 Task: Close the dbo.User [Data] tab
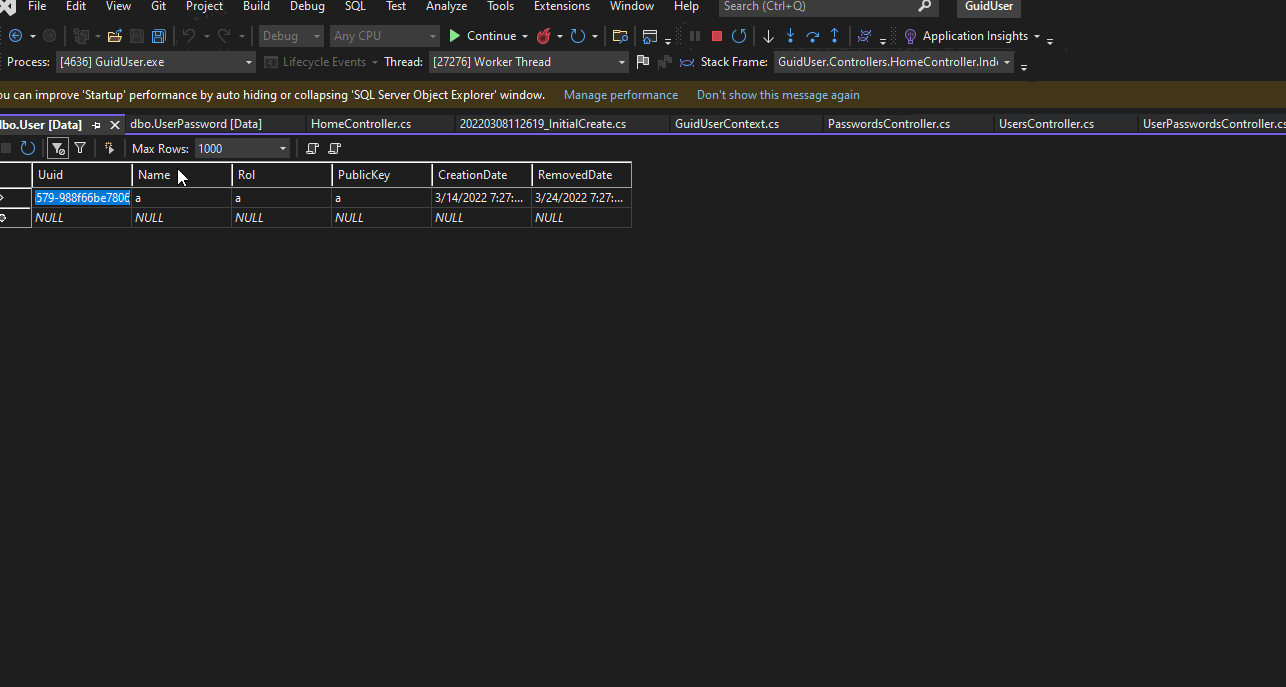coord(115,125)
